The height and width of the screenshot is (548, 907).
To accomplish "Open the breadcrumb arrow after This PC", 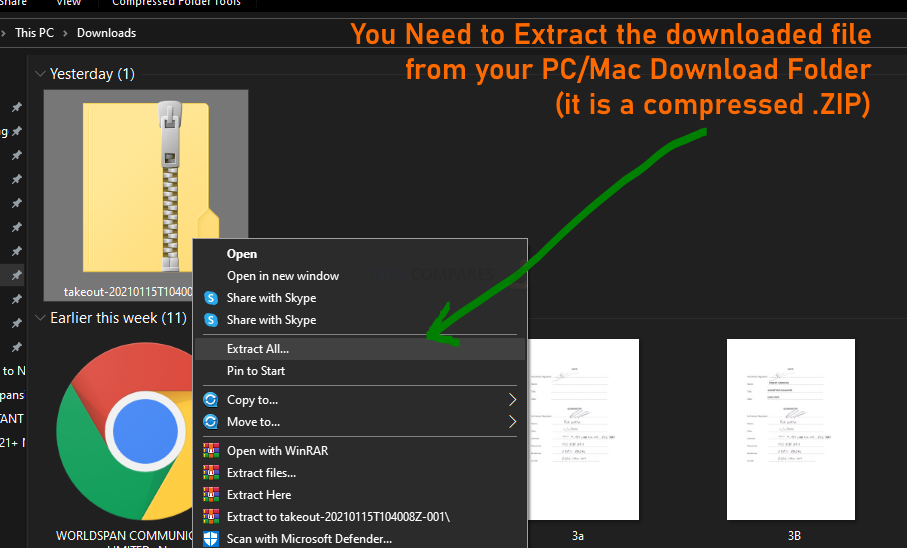I will coord(65,33).
